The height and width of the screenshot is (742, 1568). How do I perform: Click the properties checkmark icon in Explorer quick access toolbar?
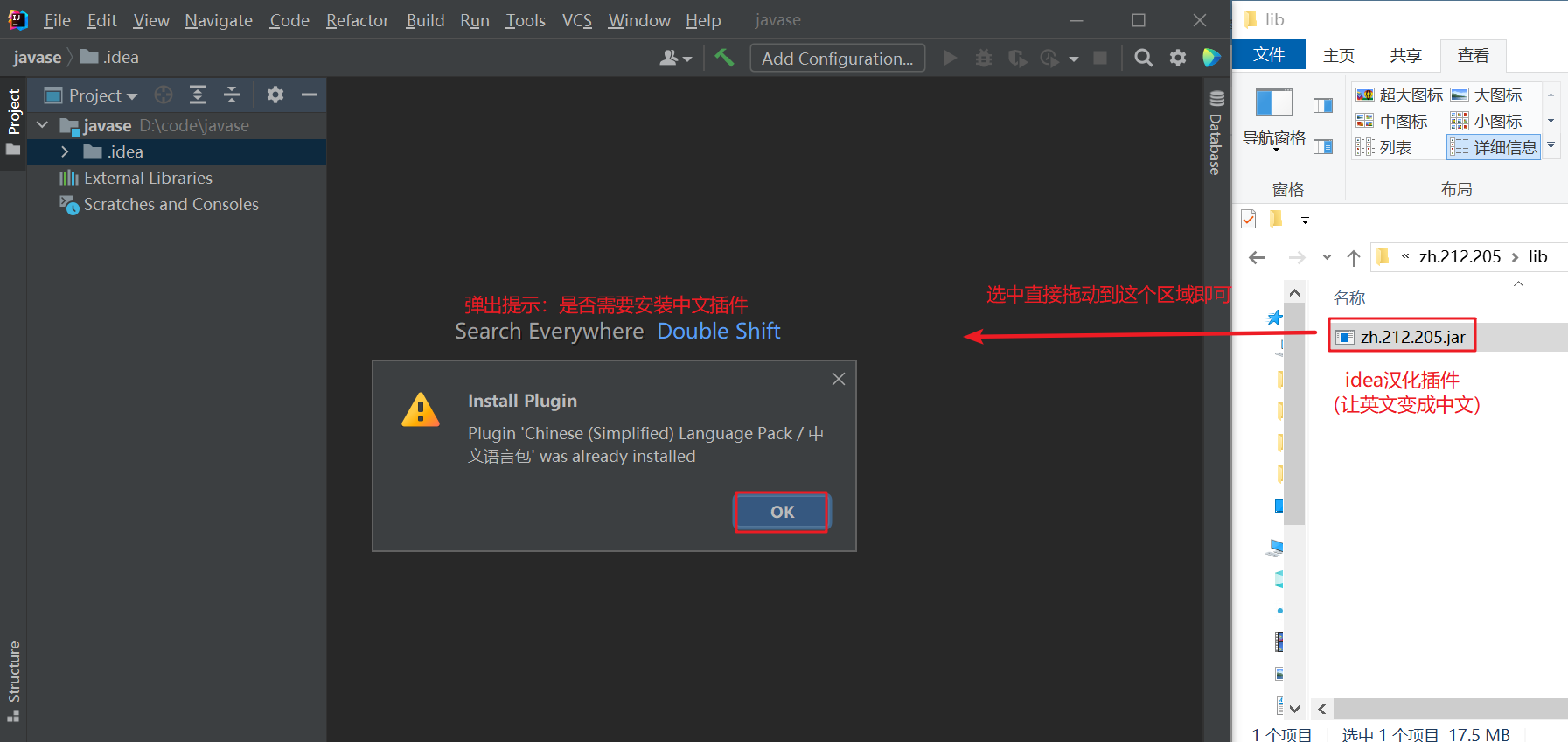coord(1249,219)
